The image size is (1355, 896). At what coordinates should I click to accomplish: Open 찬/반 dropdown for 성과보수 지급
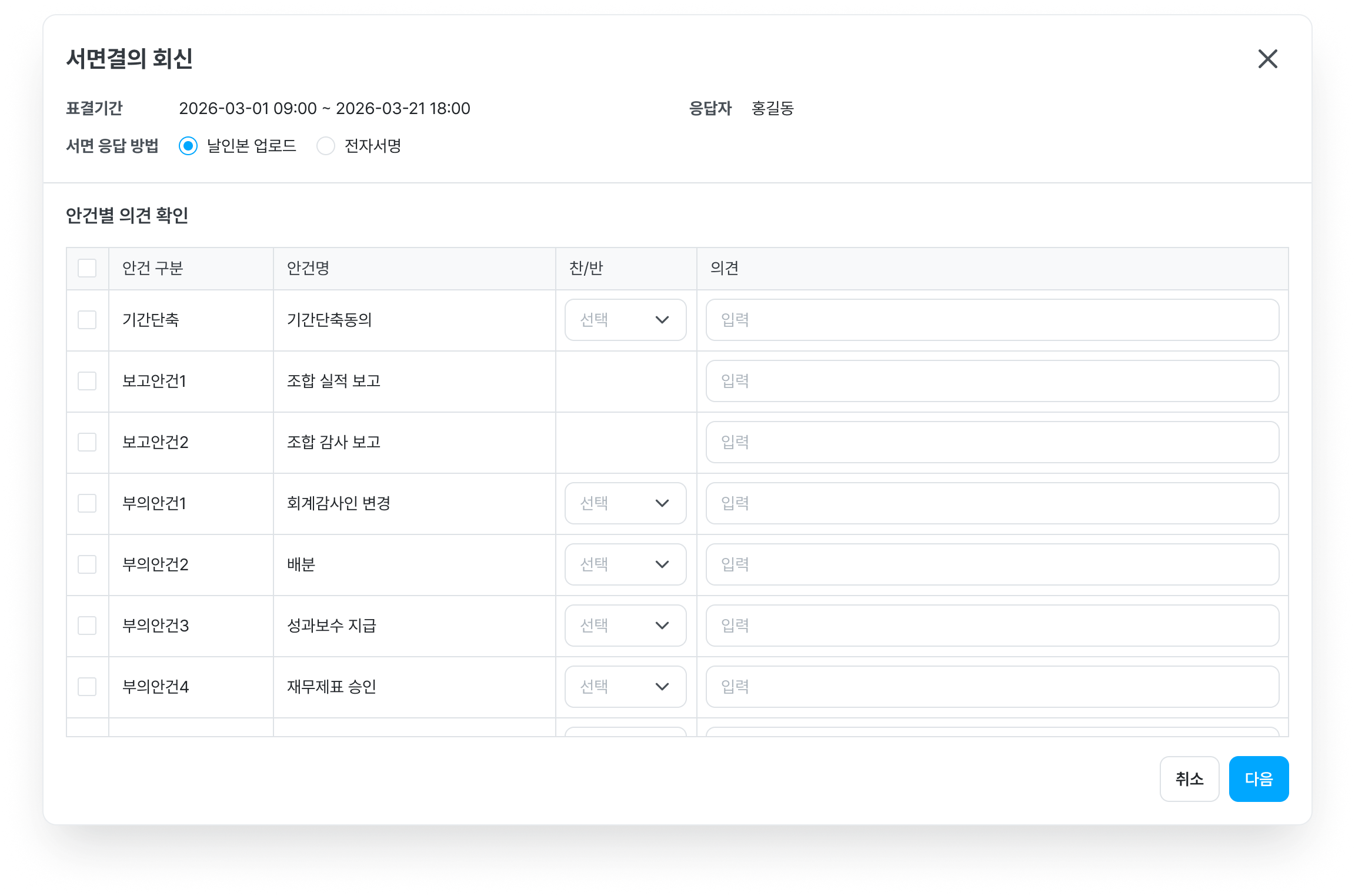point(625,626)
